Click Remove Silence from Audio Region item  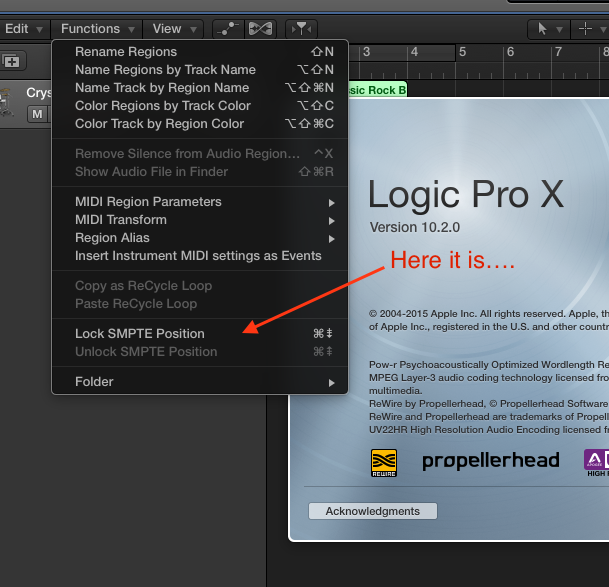pos(200,154)
